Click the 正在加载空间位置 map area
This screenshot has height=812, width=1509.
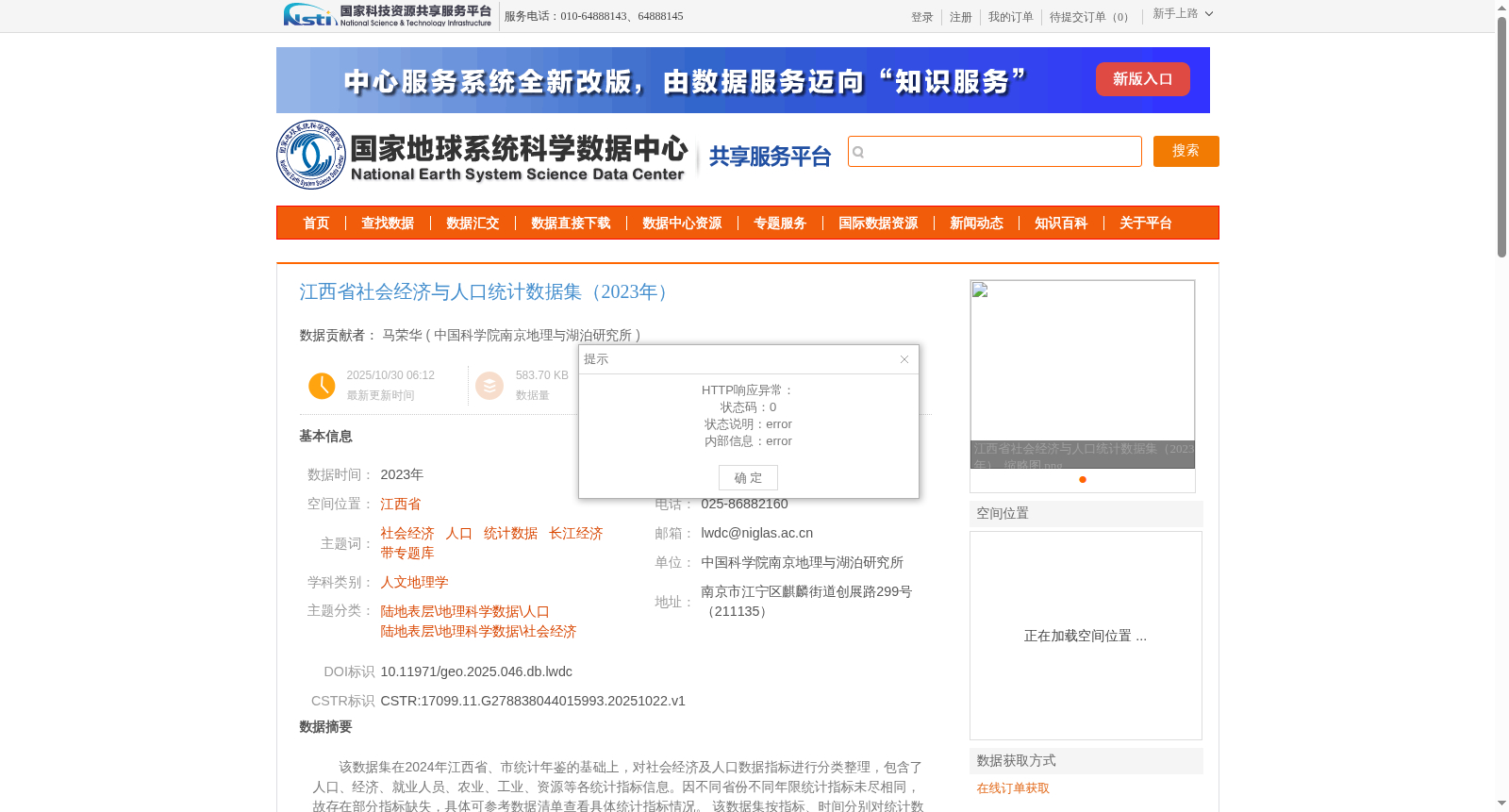1086,637
